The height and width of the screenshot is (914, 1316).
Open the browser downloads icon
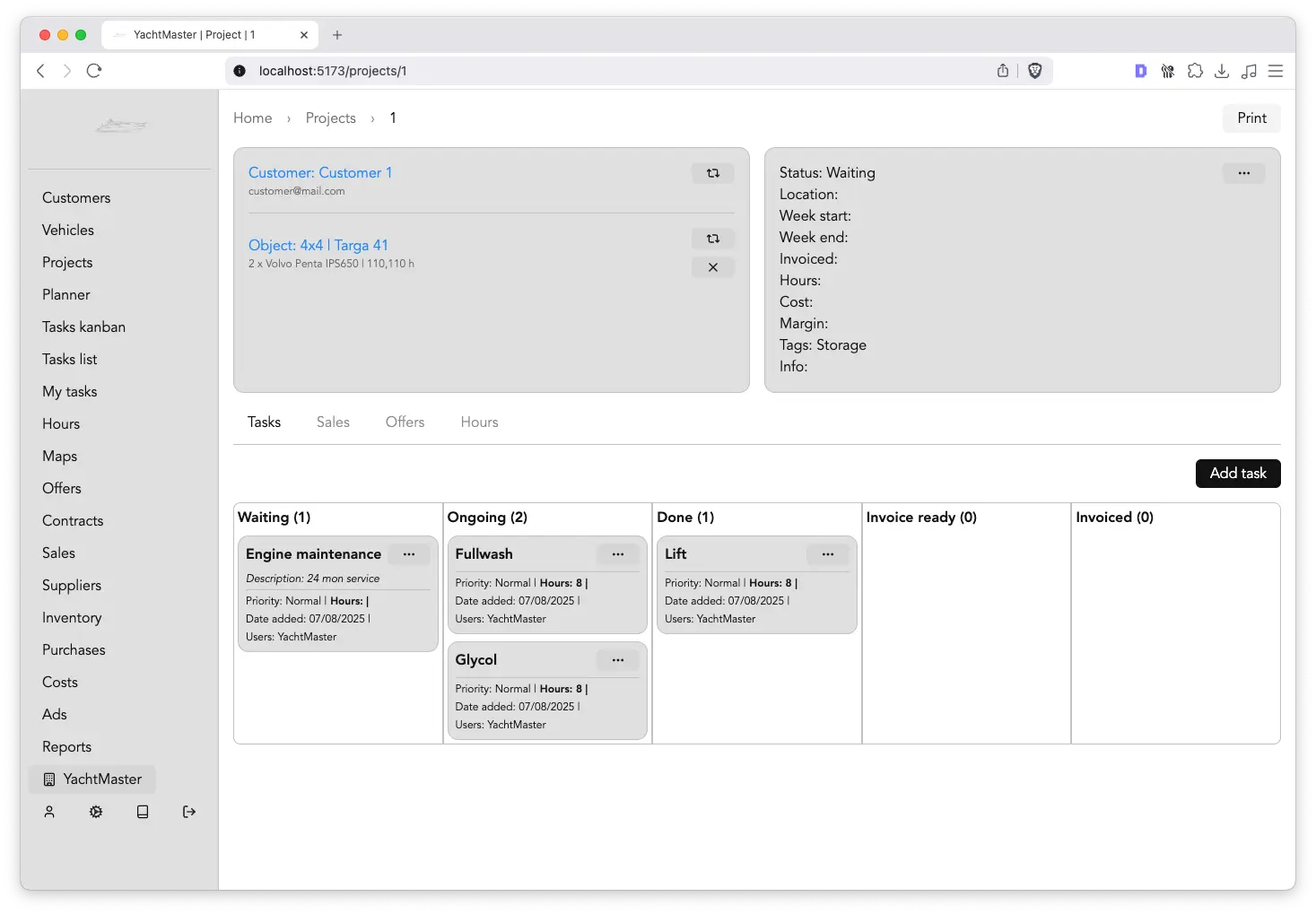point(1221,71)
